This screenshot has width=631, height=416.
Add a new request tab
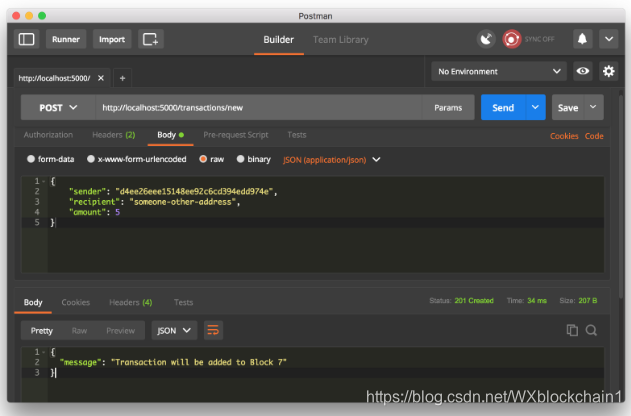coord(122,78)
